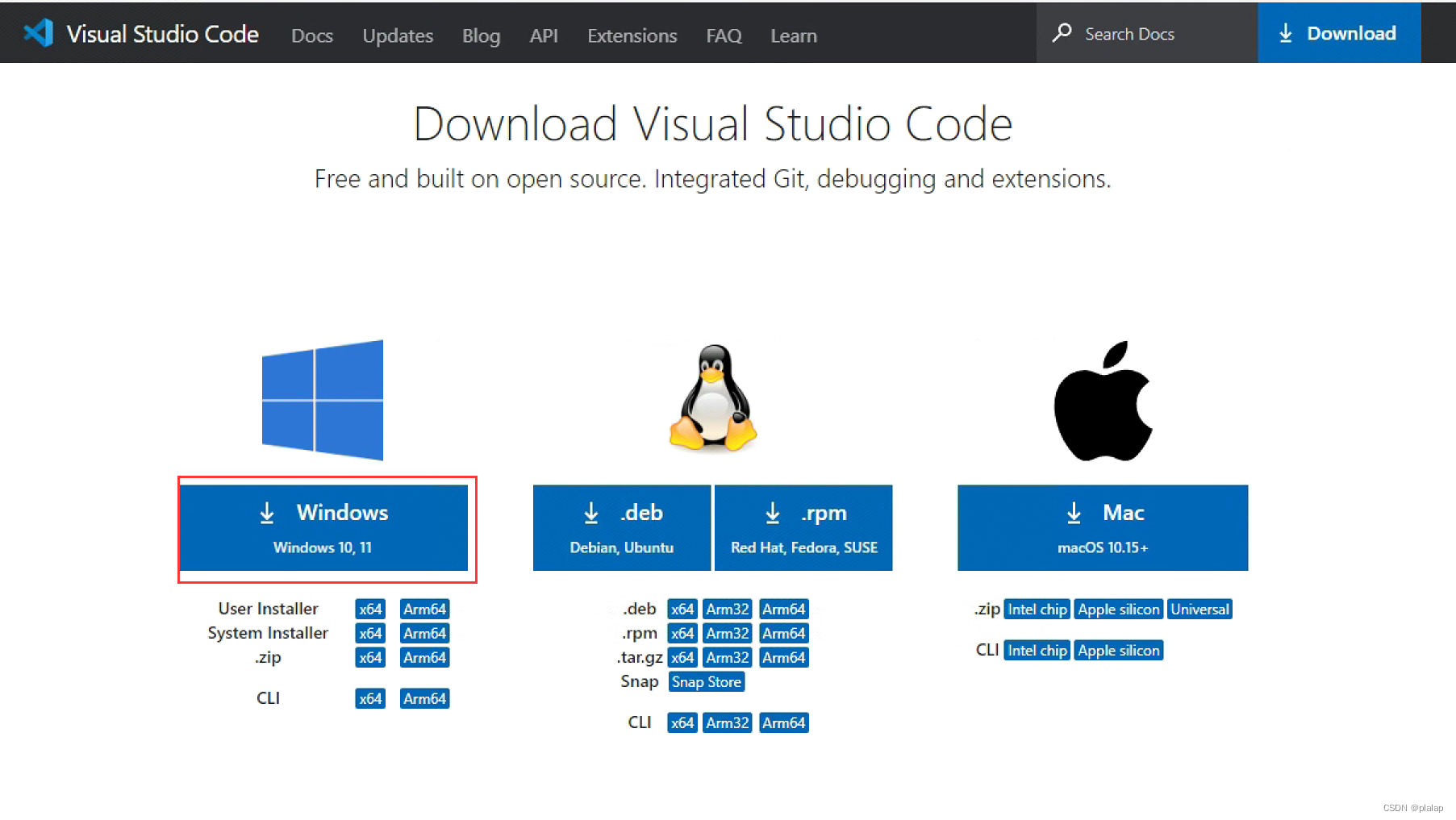Download the .rpm Red Hat package
The height and width of the screenshot is (820, 1456).
pos(803,528)
